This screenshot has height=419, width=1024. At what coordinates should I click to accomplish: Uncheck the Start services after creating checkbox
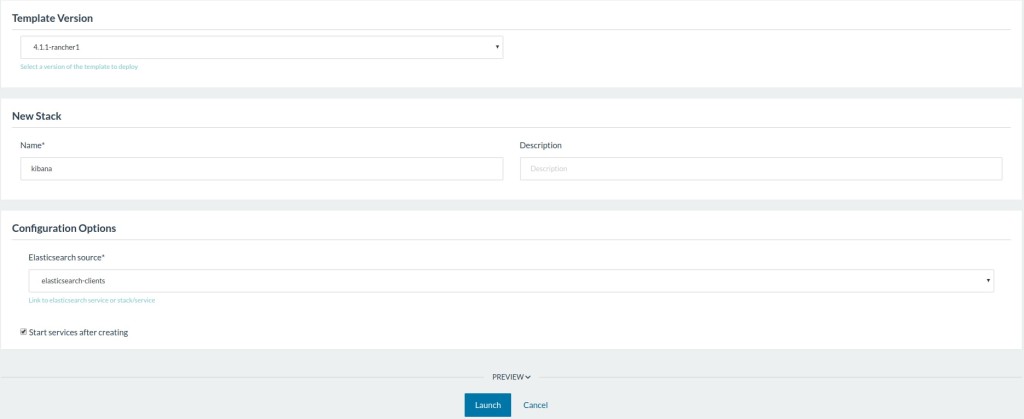[24, 332]
